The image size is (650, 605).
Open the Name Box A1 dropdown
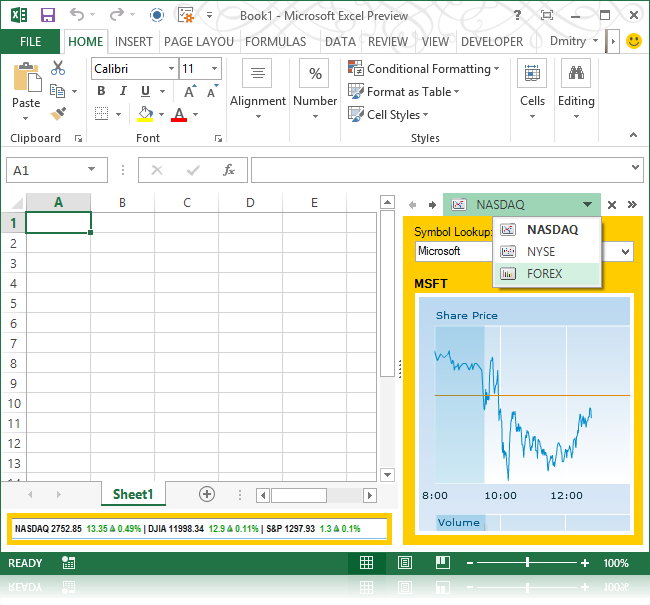(x=91, y=169)
